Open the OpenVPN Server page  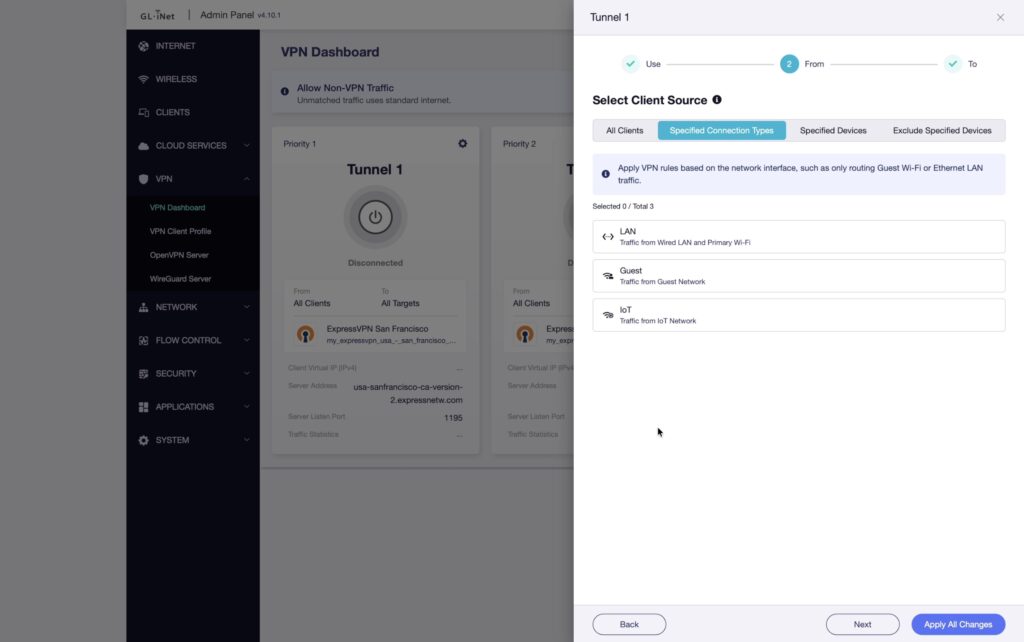(x=179, y=255)
